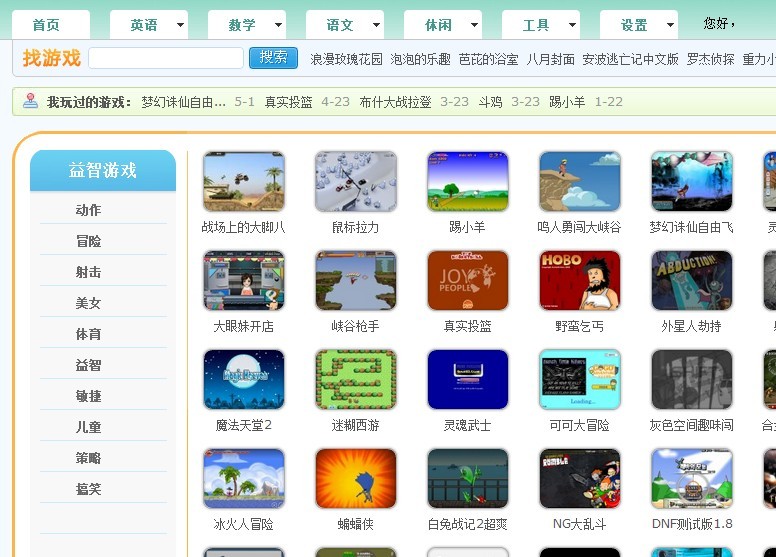776x557 pixels.
Task: Open 踢小羊 in played games history
Action: coord(567,102)
